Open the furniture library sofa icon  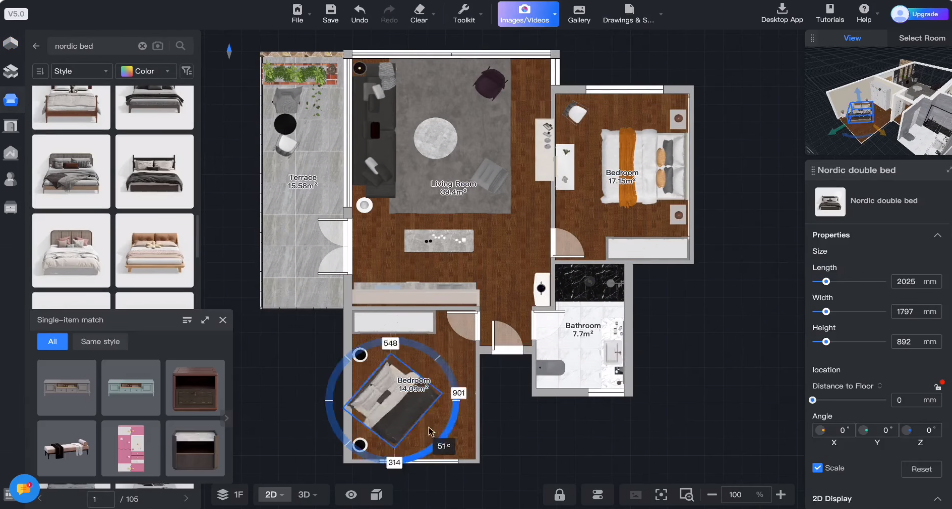point(10,99)
